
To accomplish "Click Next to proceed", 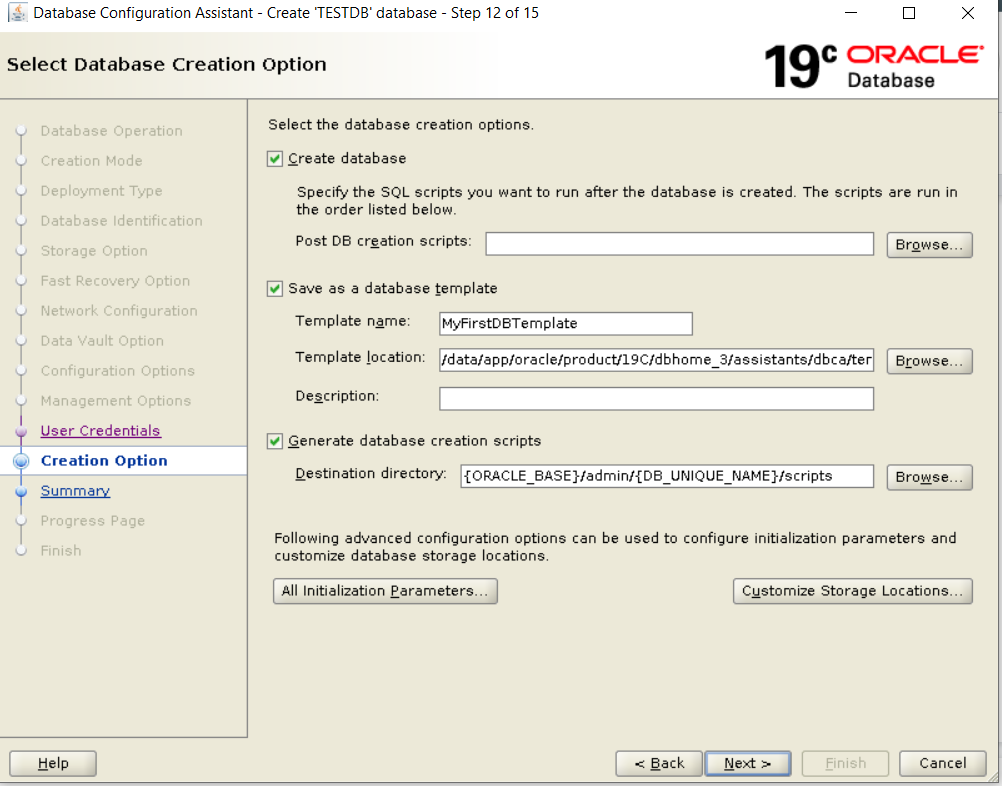I will [x=748, y=763].
